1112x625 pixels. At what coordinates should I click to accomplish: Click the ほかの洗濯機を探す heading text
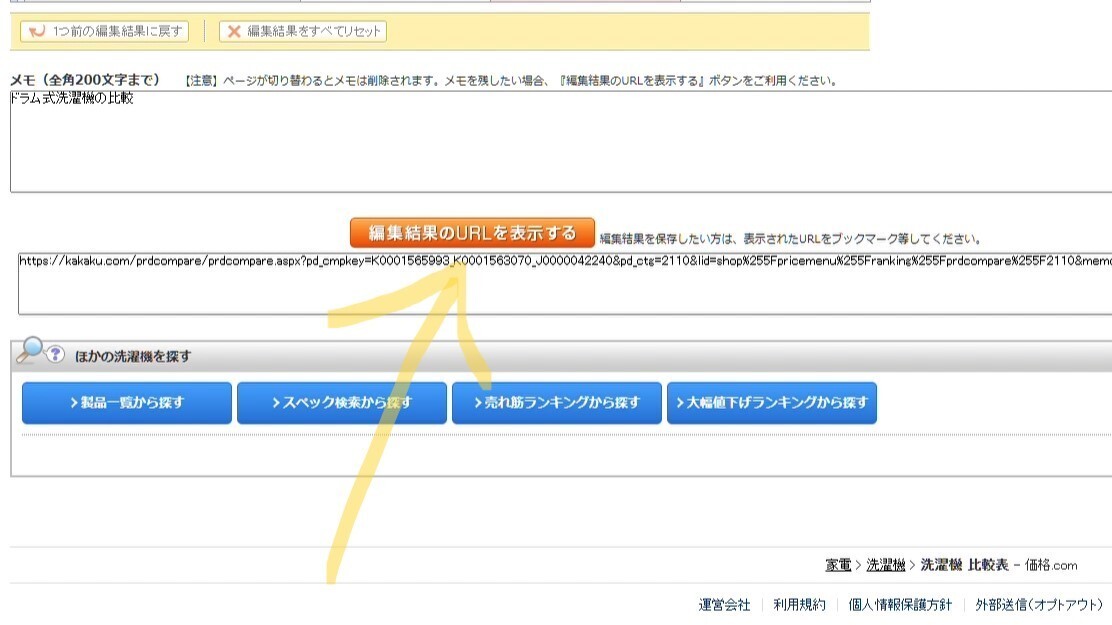(x=133, y=356)
